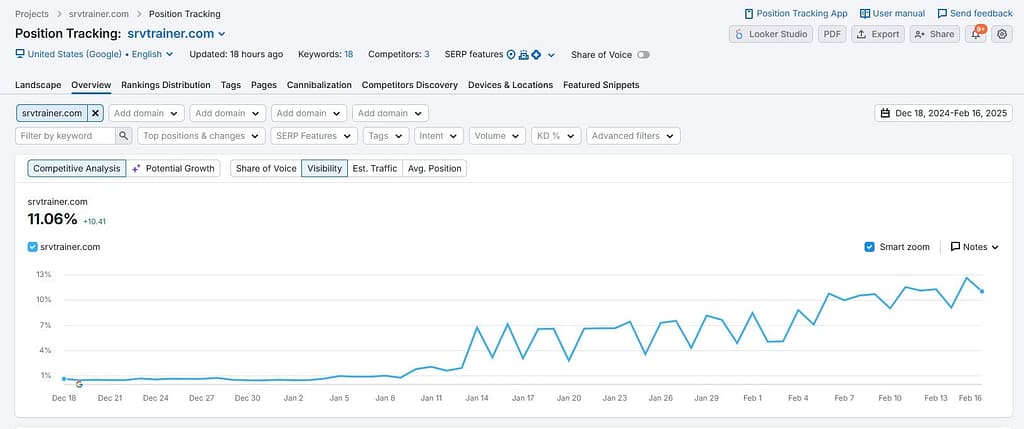This screenshot has width=1024, height=429.
Task: Click the Google update marker on chart
Action: coord(79,384)
